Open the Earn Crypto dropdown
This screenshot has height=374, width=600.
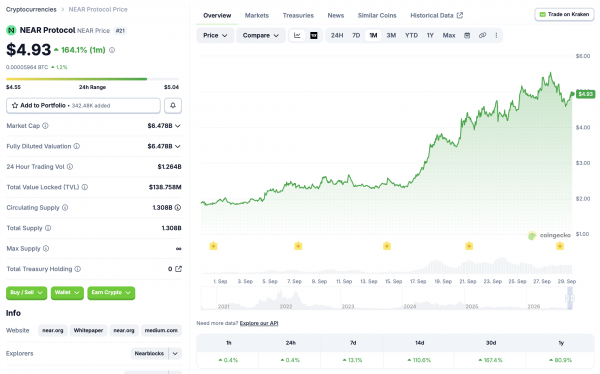click(111, 293)
